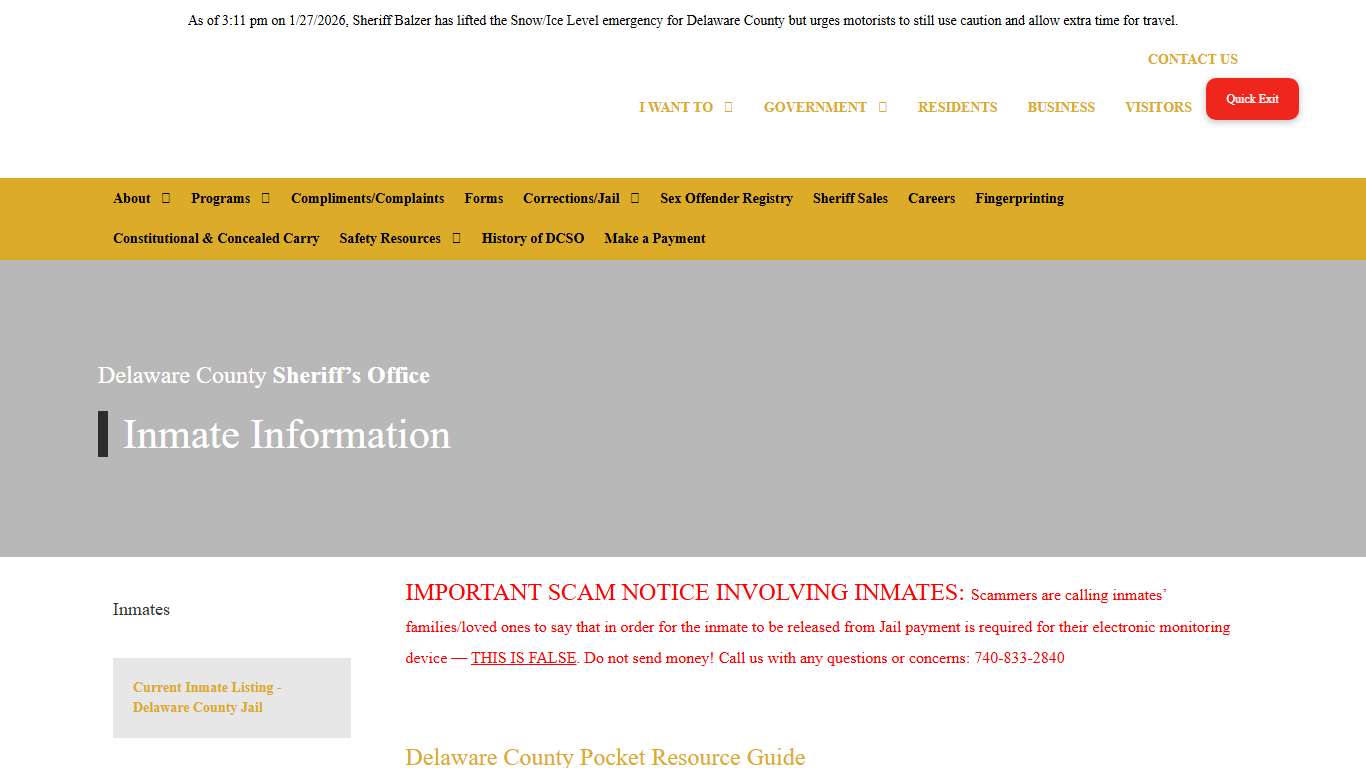Select Constitutional & Concealed Carry
1366x768 pixels.
coord(216,238)
